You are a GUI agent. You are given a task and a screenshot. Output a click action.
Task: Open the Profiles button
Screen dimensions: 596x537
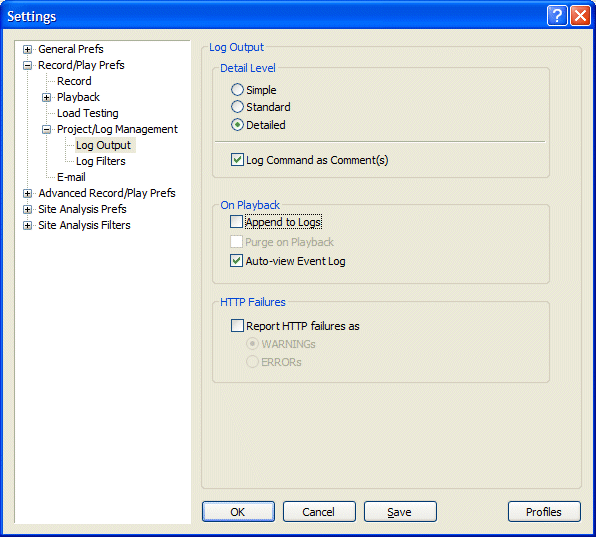pyautogui.click(x=544, y=512)
